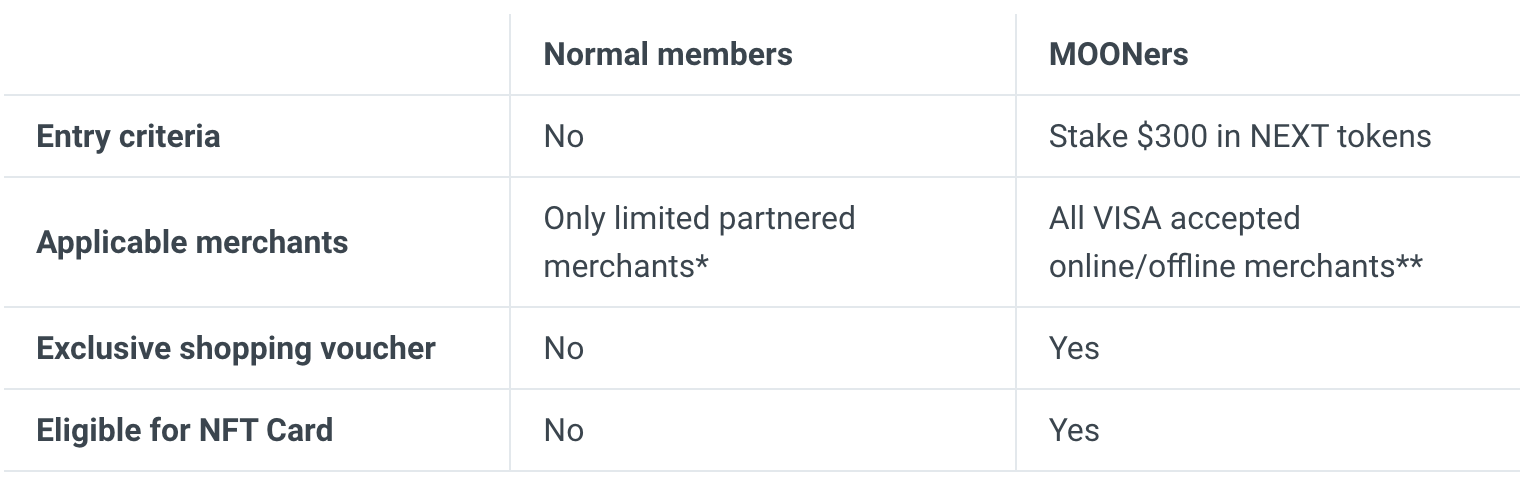Select the All VISA accepted merchants cell

[1235, 242]
